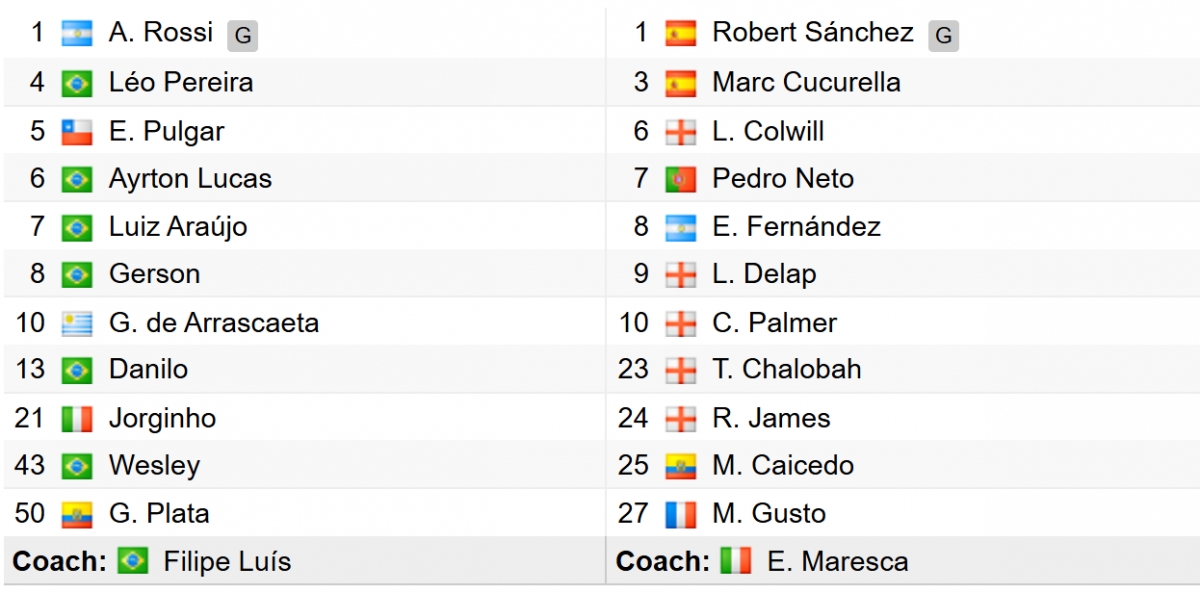Click the goalkeeper G badge next to A. Rossi
Screen dimensions: 1200x593
[242, 36]
